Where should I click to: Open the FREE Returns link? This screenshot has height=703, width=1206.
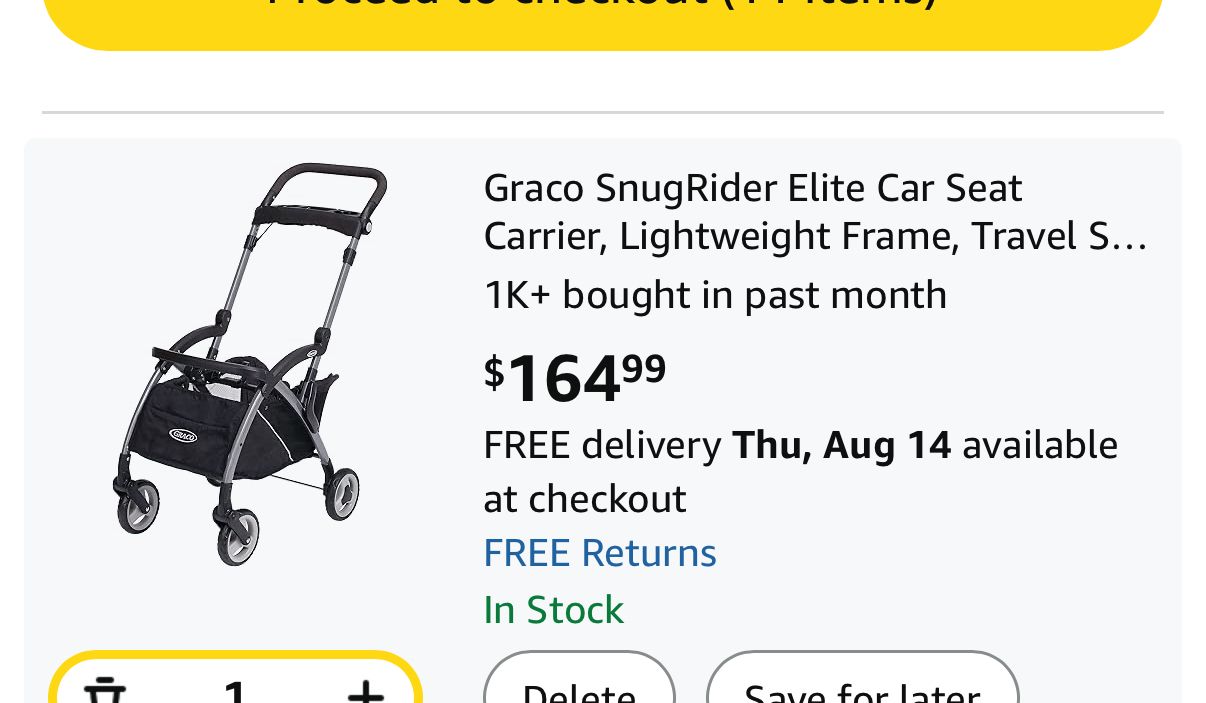pyautogui.click(x=599, y=553)
